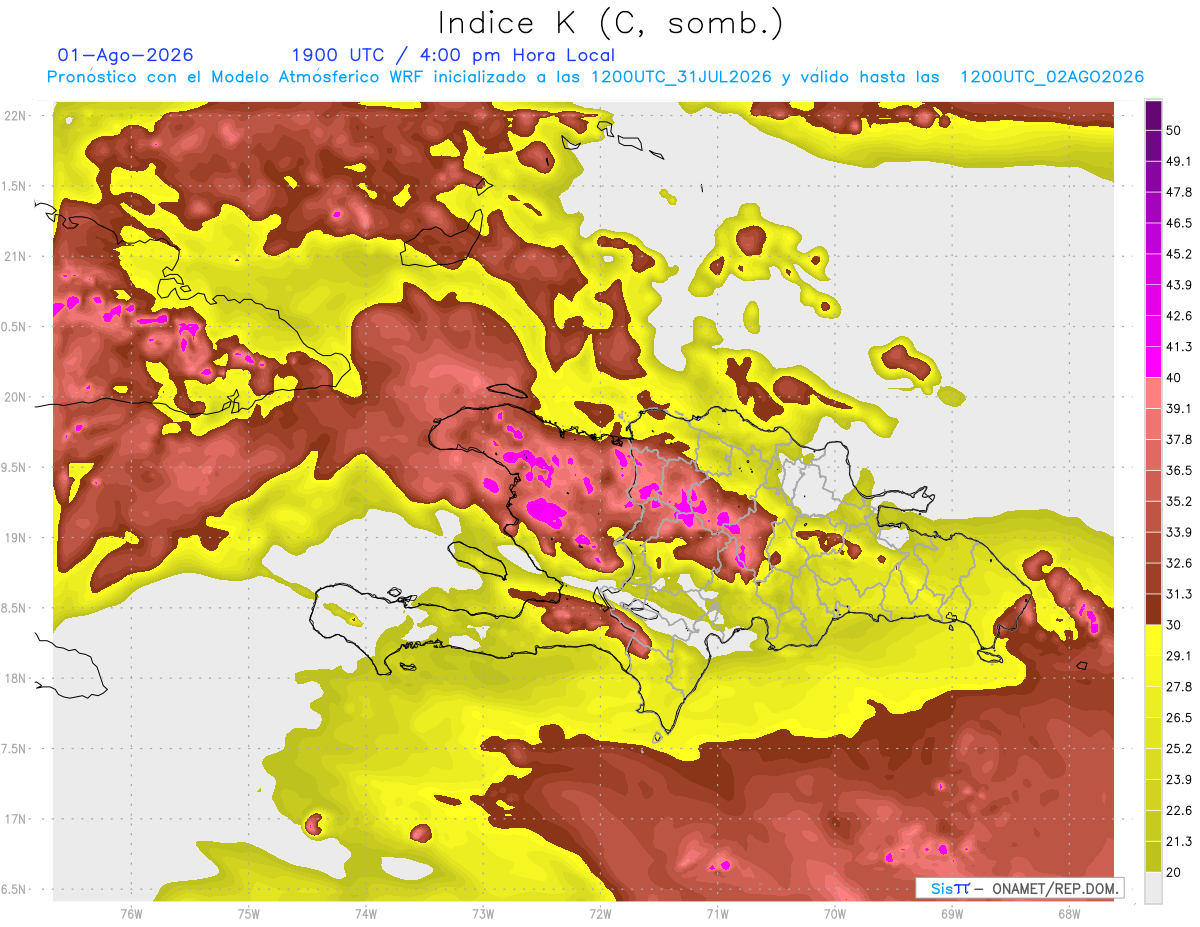Click the "19N" latitude label
This screenshot has width=1200, height=927.
click(x=15, y=538)
